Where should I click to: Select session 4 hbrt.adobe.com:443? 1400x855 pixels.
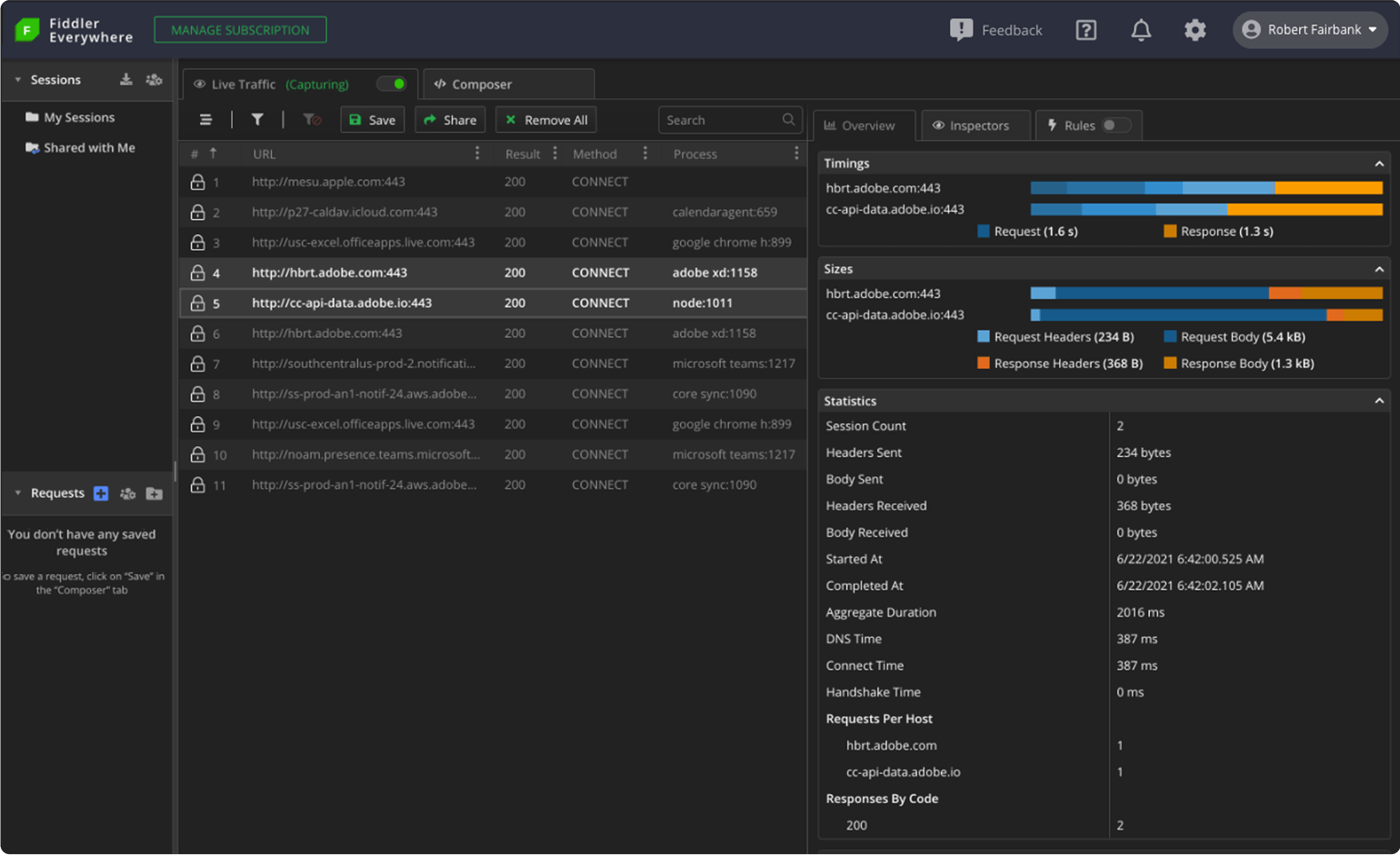[x=493, y=273]
